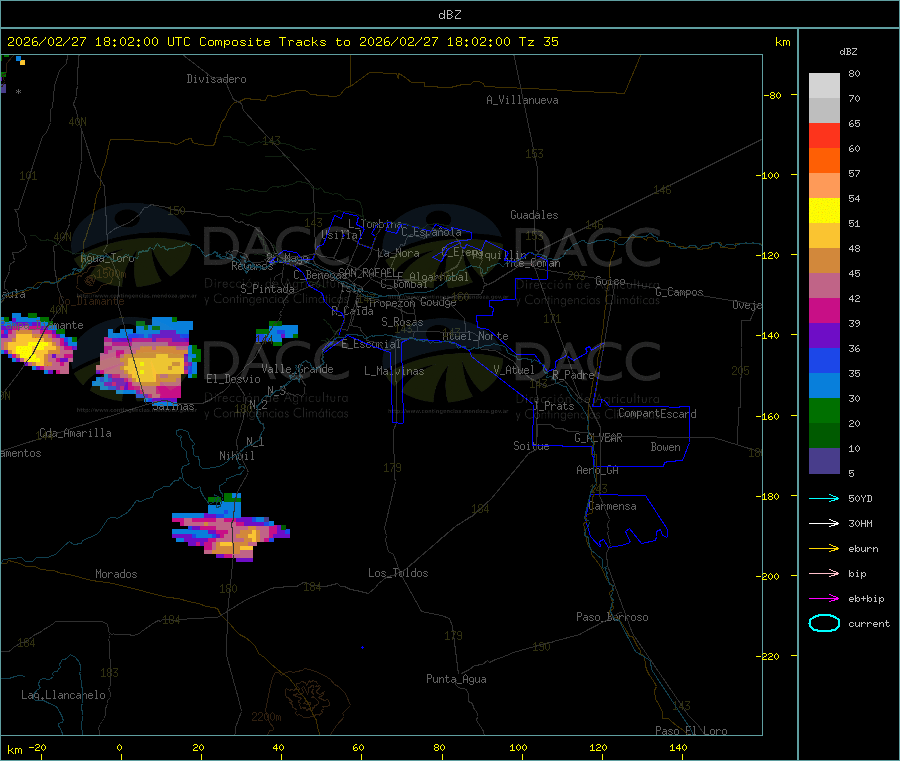Screen dimensions: 900x761
Task: Click the 'Carmensa' map label
Action: pos(612,506)
